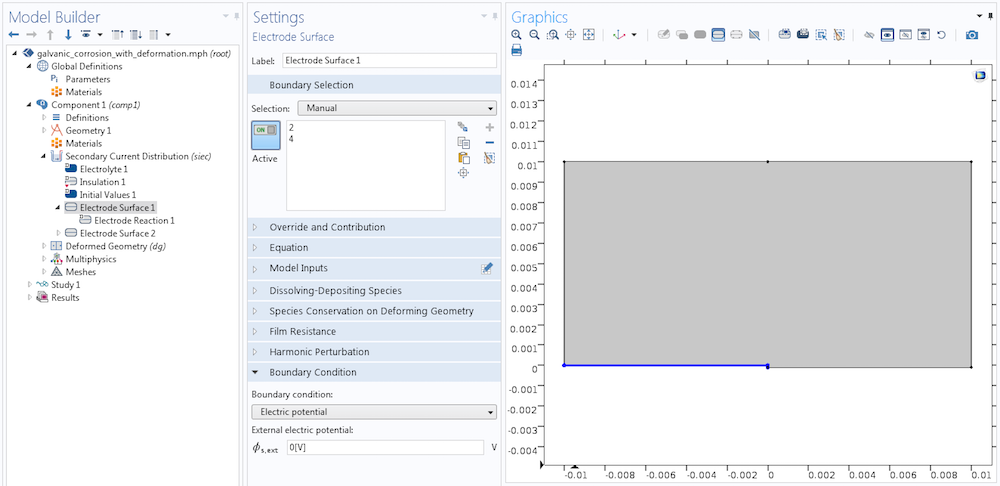
Task: Toggle the Active ON selection switch
Action: pos(265,130)
